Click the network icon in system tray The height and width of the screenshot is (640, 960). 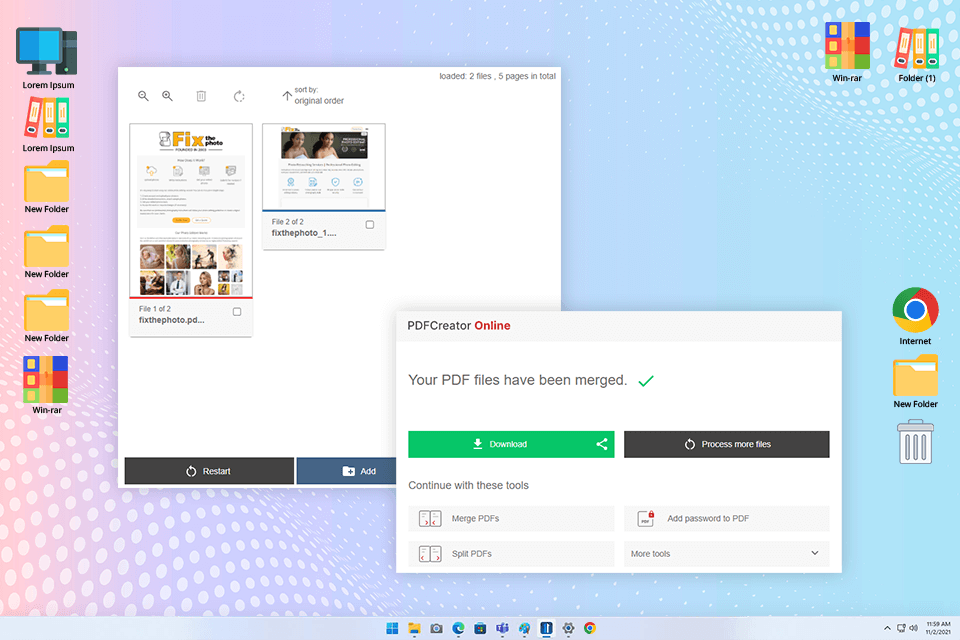(x=901, y=628)
